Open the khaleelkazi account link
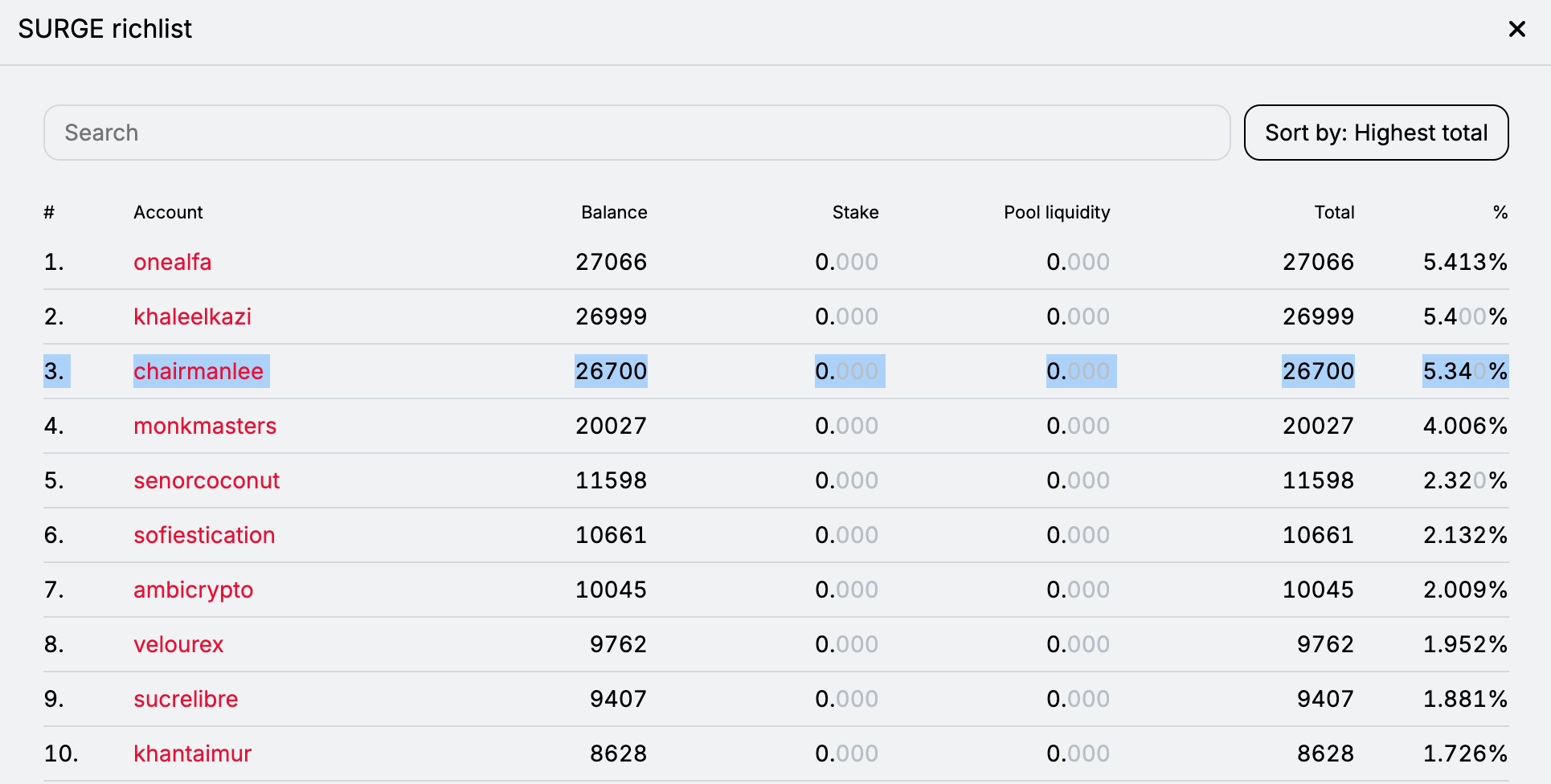Viewport: 1551px width, 784px height. click(192, 316)
